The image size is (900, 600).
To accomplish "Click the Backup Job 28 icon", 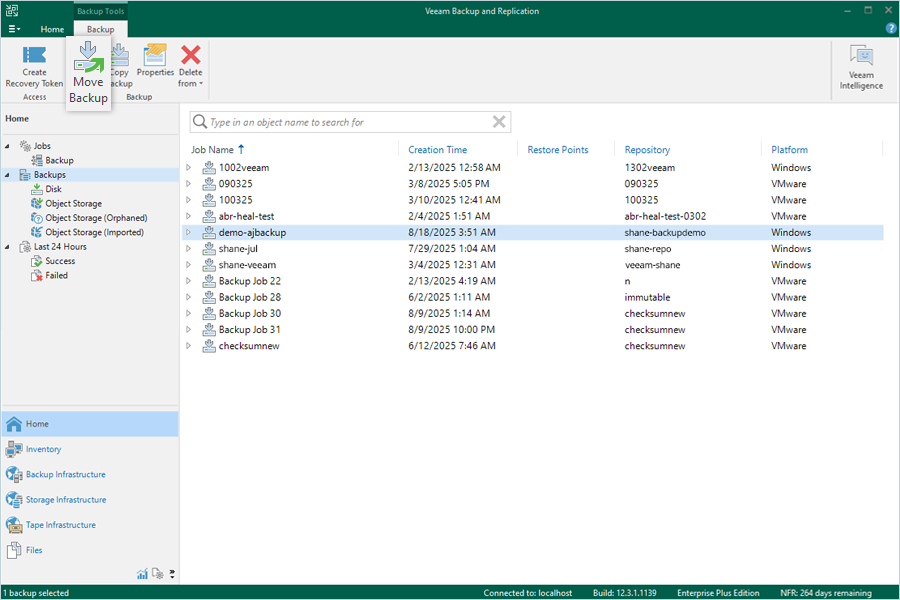I will pyautogui.click(x=209, y=297).
